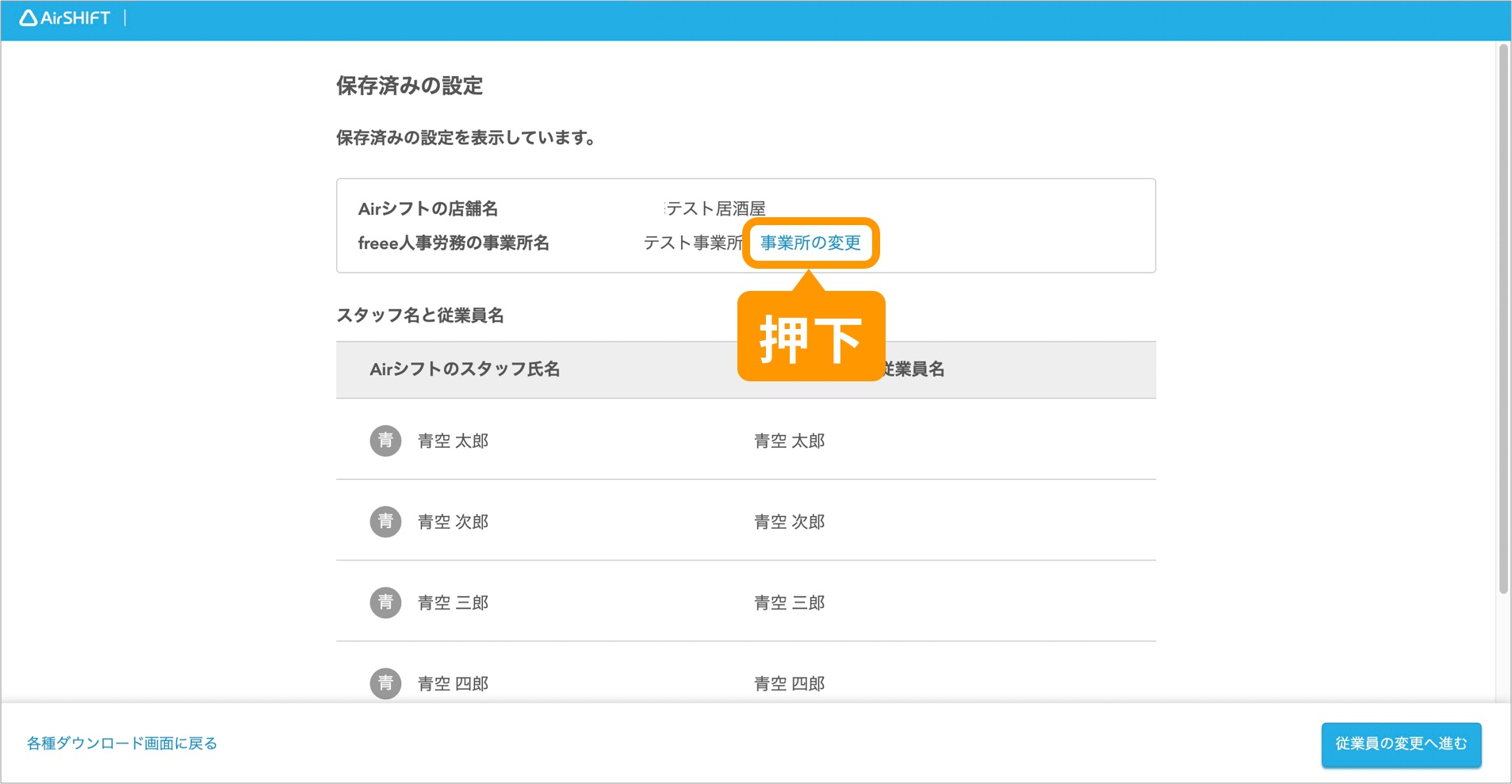Click the AirSHIFT logo
This screenshot has height=784, width=1512.
click(65, 18)
